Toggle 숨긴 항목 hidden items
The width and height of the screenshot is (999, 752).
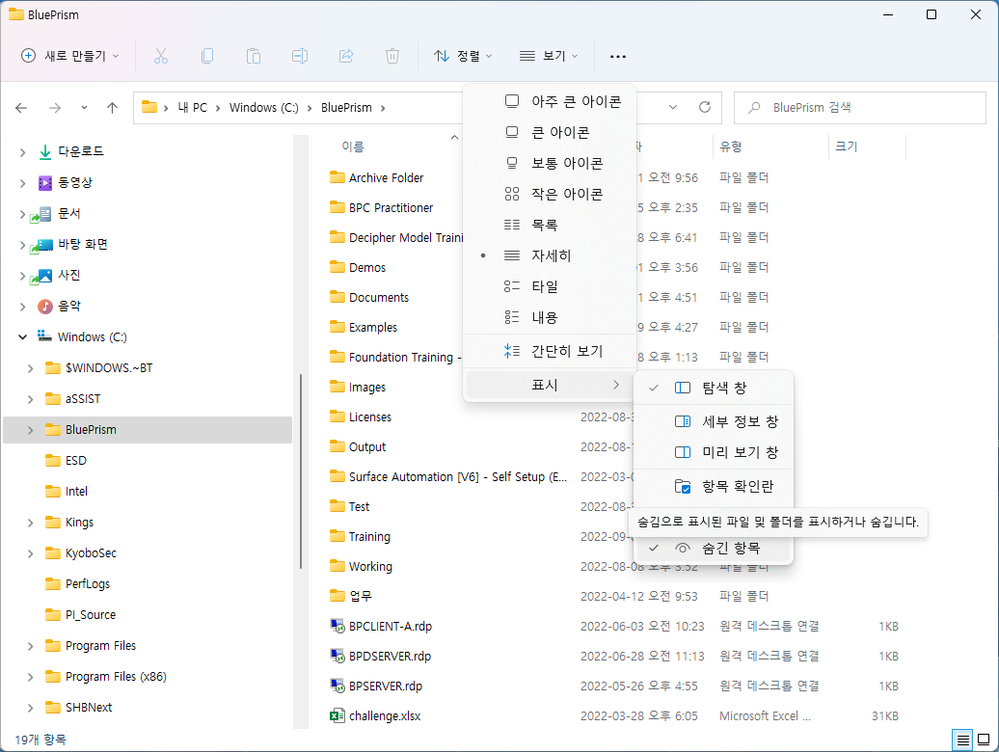point(714,548)
